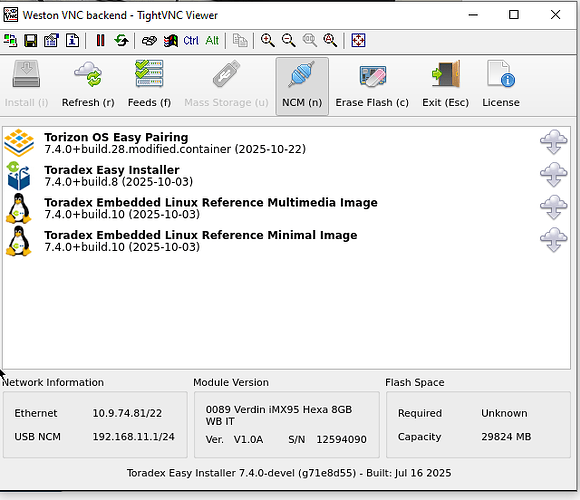This screenshot has height=500, width=580.
Task: Click Toradex Easy Installer 7.4.0-devel footer text
Action: click(x=289, y=473)
